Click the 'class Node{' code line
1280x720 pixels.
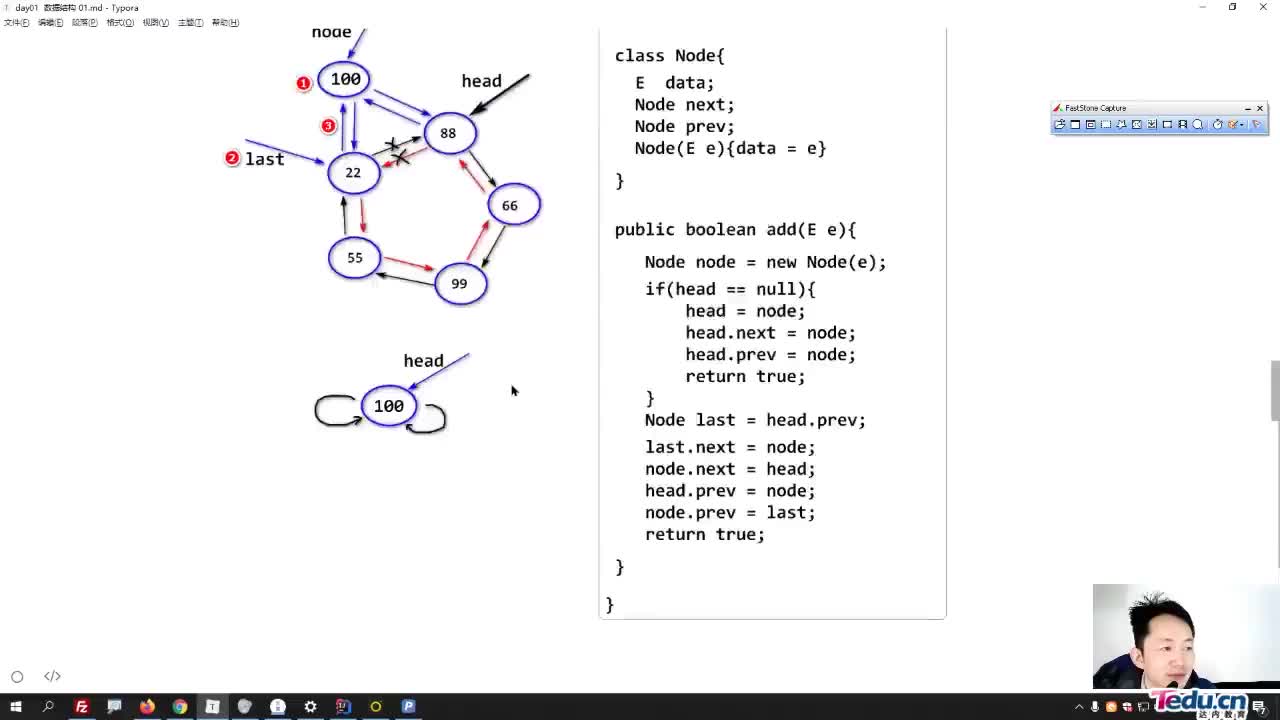pyautogui.click(x=669, y=56)
